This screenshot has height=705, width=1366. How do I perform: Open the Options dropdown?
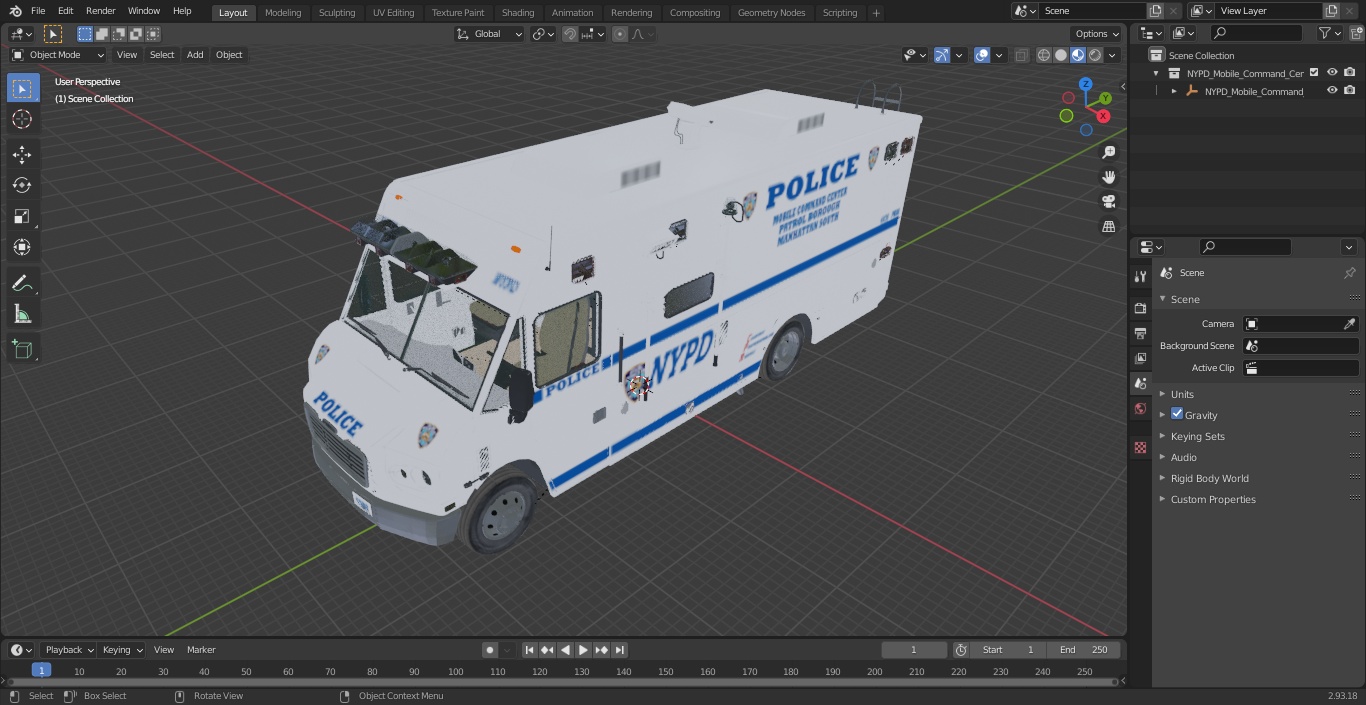coord(1097,34)
